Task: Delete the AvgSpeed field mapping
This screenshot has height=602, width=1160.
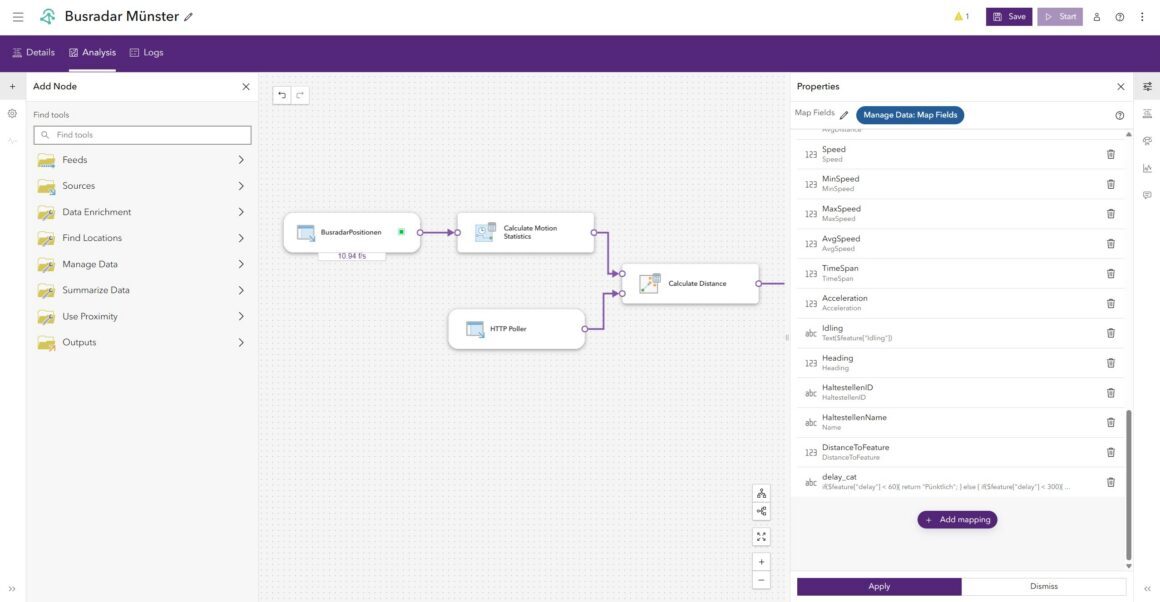Action: tap(1110, 243)
